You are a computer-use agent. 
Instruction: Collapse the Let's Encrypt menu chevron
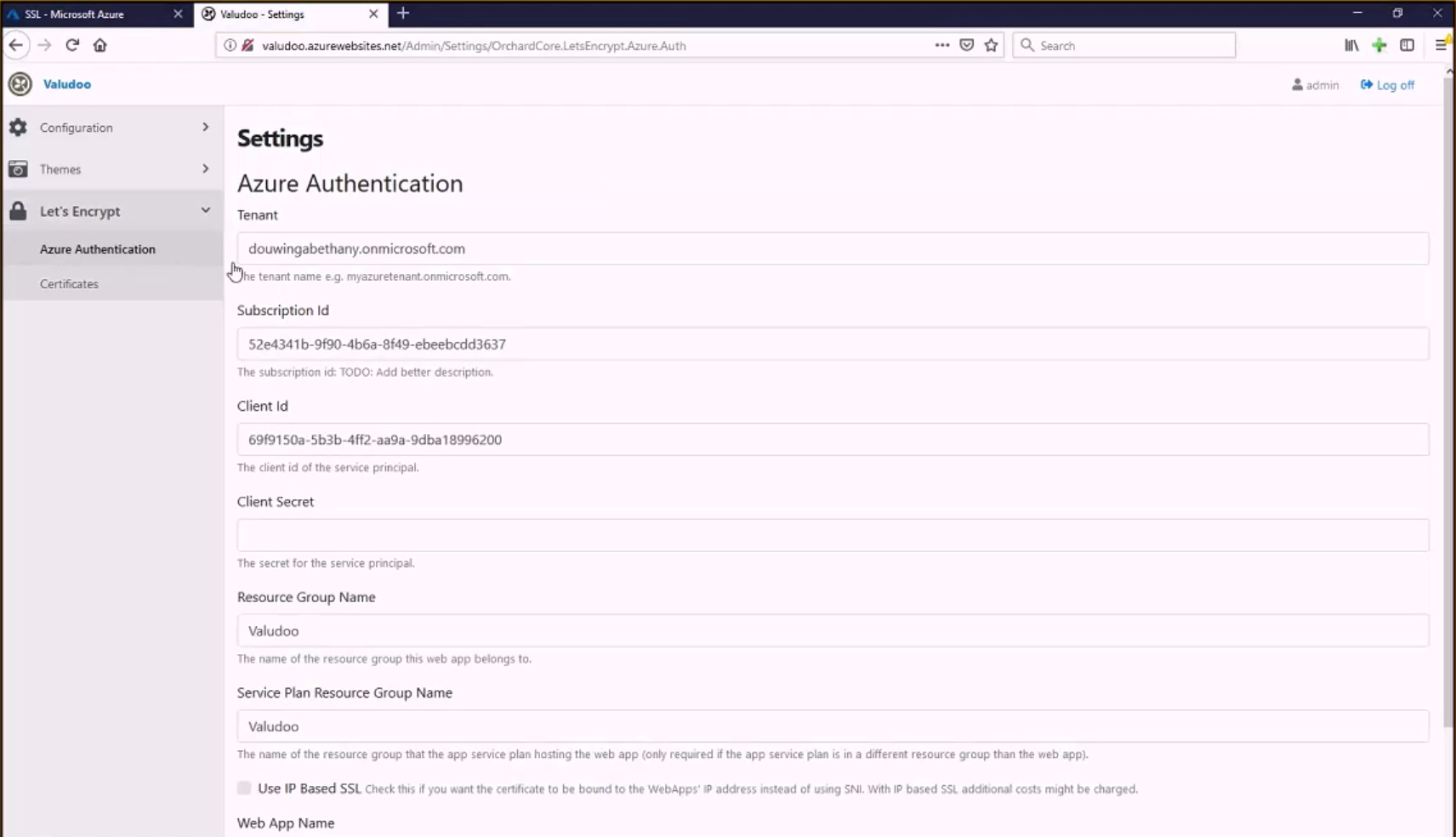click(x=205, y=210)
